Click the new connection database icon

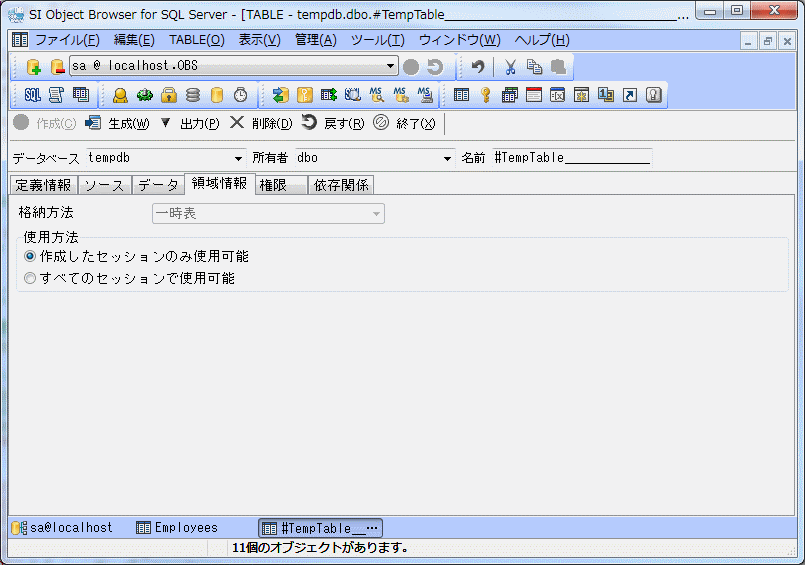33,67
